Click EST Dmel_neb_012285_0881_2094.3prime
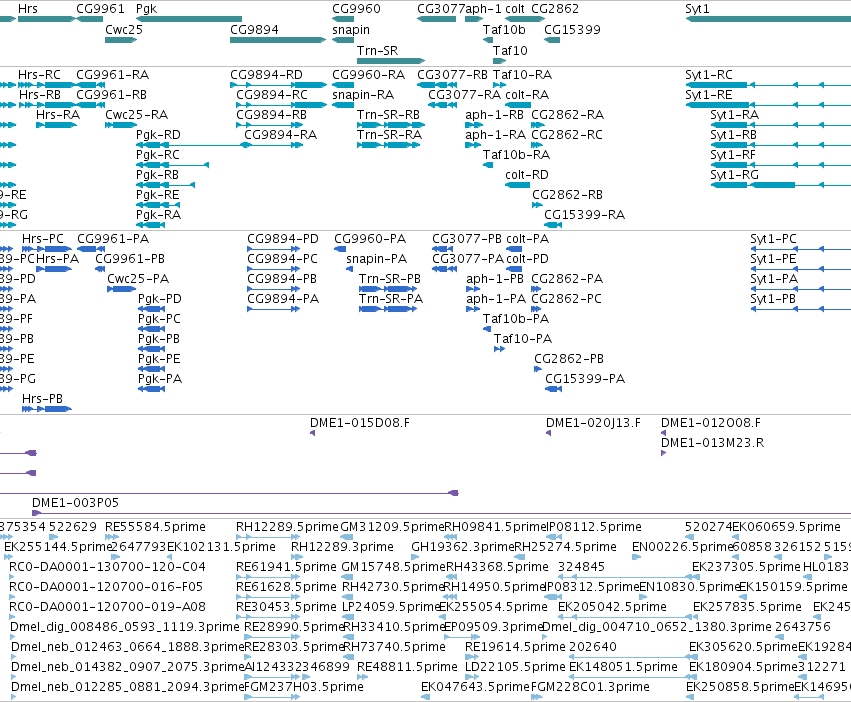 [128, 687]
